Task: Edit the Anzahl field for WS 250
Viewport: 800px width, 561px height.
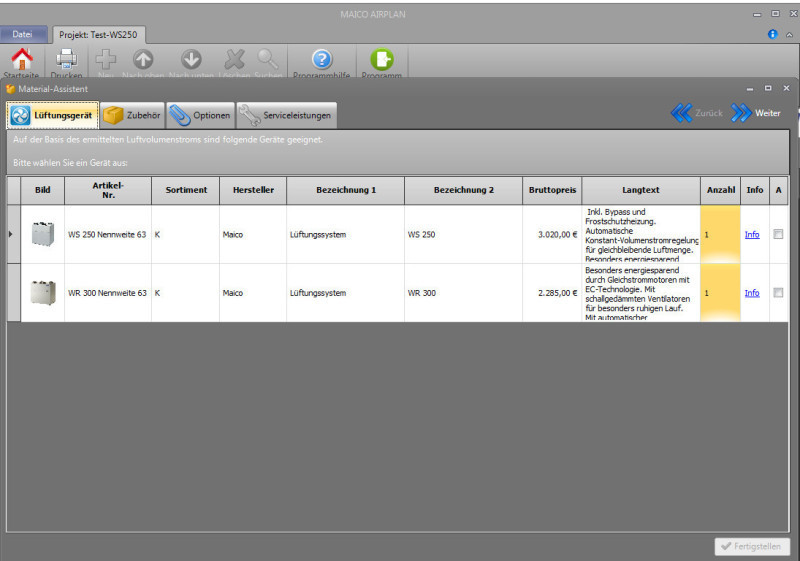Action: click(720, 235)
